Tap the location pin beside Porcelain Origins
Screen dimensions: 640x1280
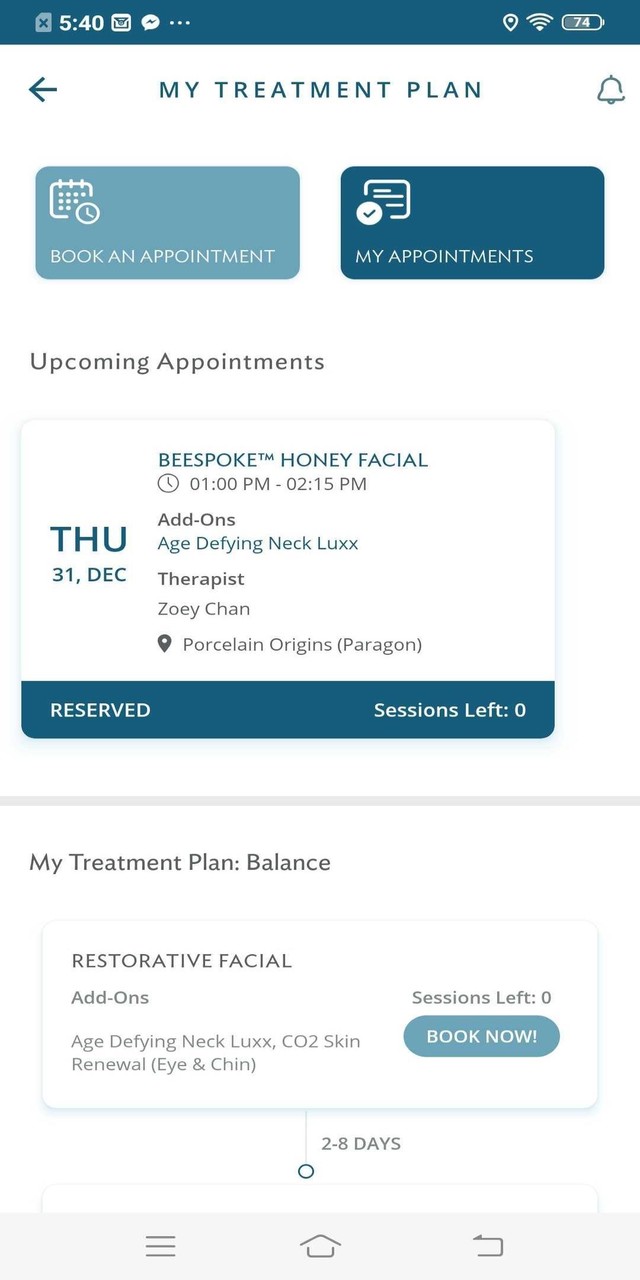tap(166, 645)
